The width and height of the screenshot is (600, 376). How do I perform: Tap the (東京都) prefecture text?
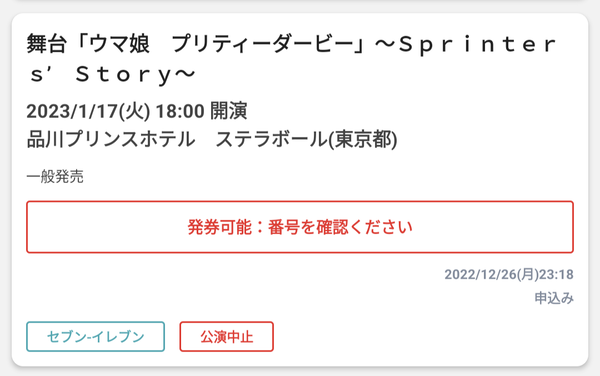point(363,139)
